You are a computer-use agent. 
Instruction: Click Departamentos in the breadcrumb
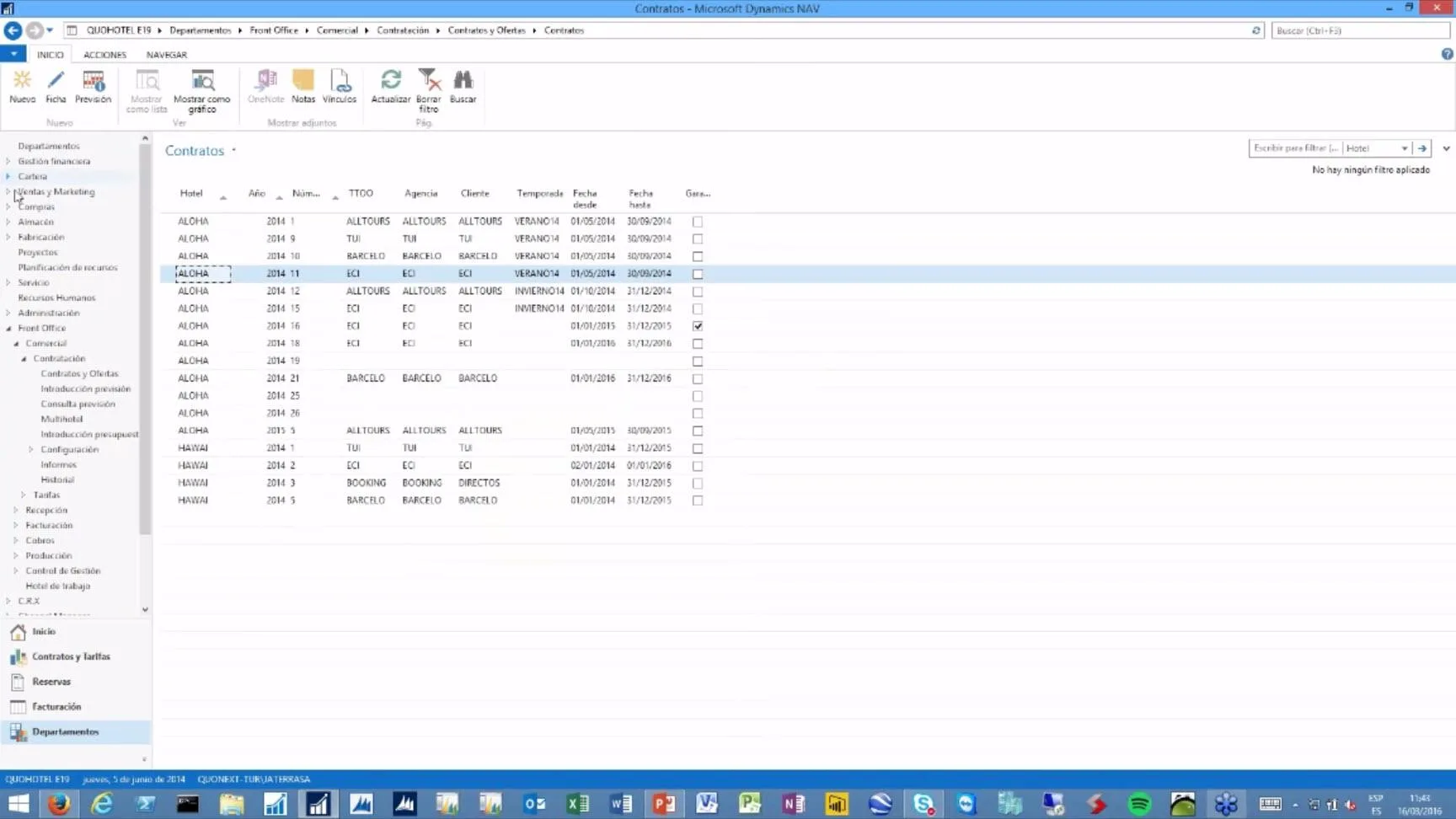click(200, 30)
